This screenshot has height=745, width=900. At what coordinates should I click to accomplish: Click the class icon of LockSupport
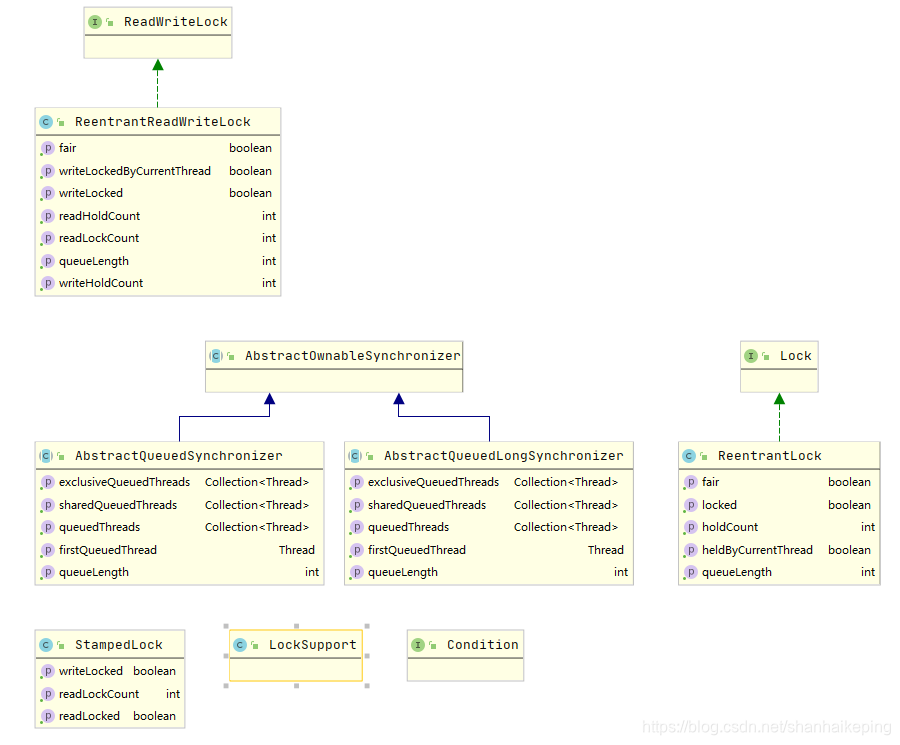click(x=239, y=644)
